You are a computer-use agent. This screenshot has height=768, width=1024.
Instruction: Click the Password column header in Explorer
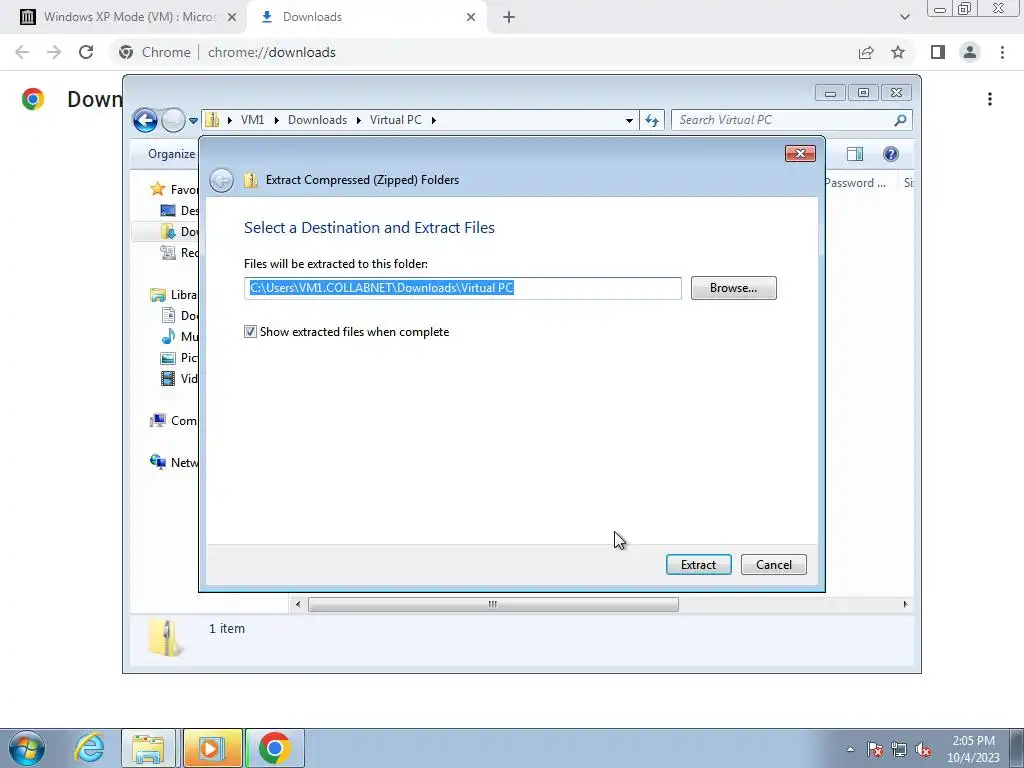(x=857, y=183)
